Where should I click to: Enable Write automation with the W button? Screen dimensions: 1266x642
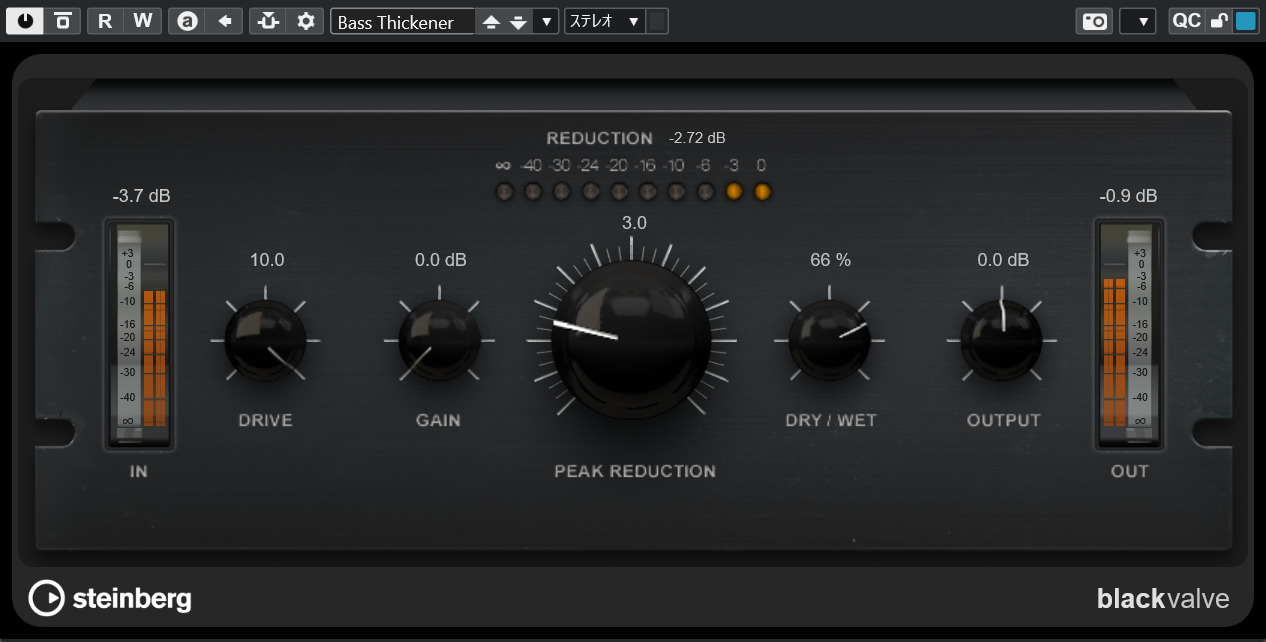coord(143,21)
